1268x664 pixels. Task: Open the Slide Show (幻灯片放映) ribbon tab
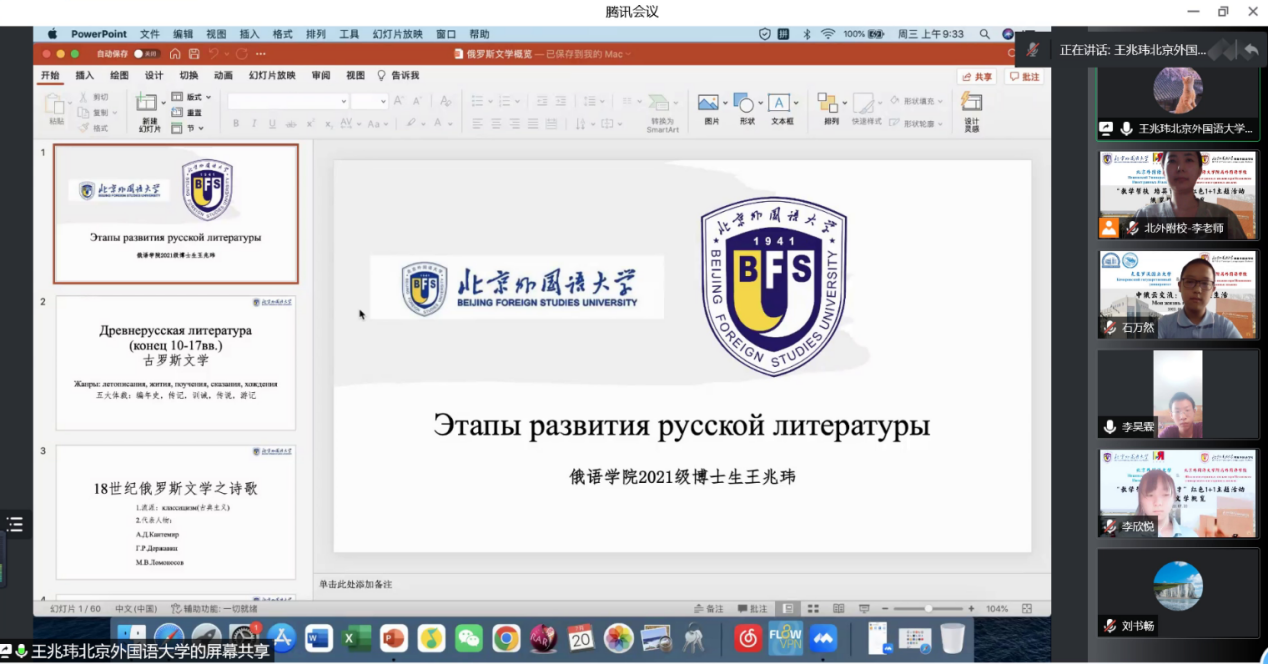272,76
